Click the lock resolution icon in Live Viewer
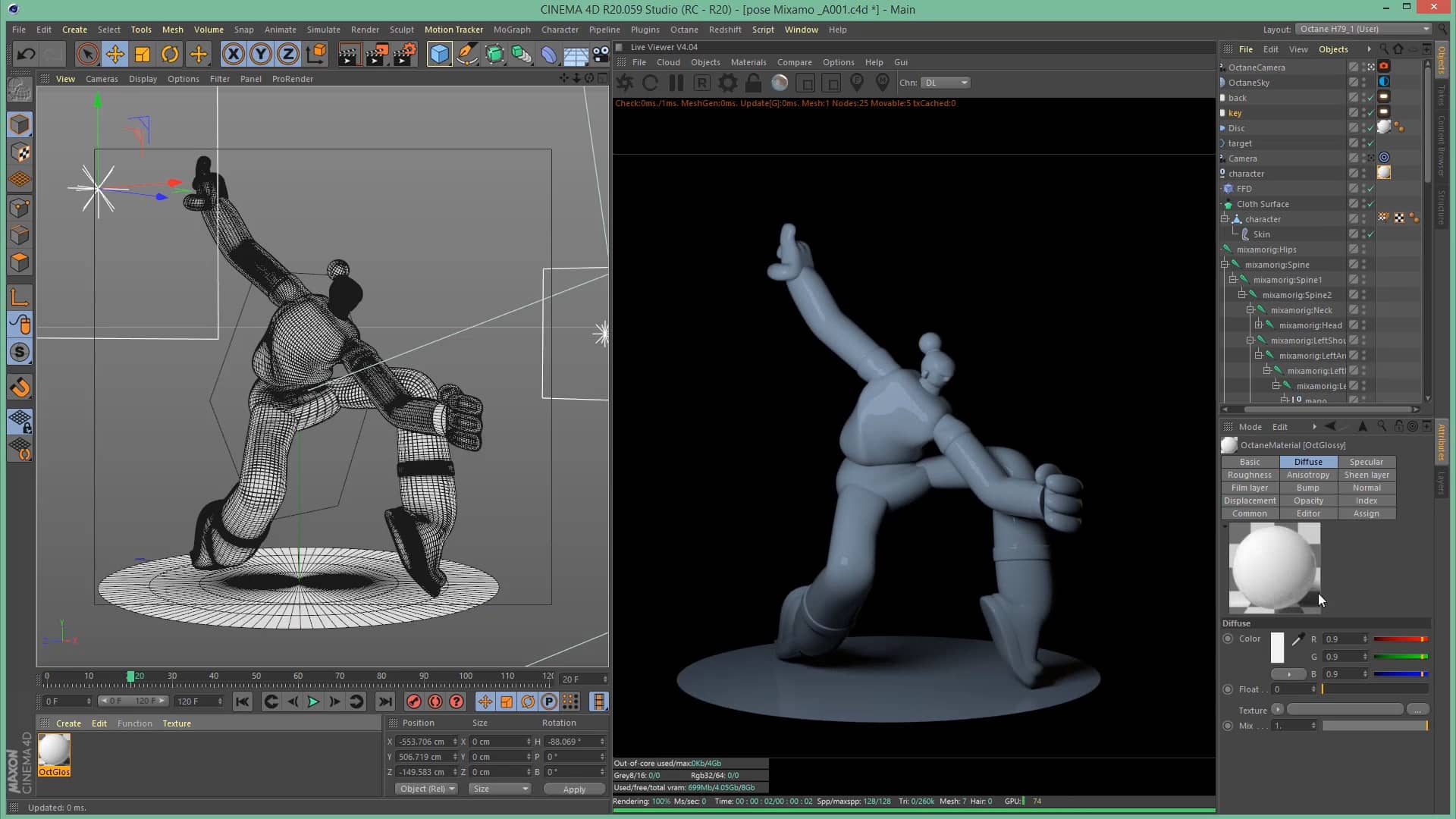The height and width of the screenshot is (819, 1456). 754,83
